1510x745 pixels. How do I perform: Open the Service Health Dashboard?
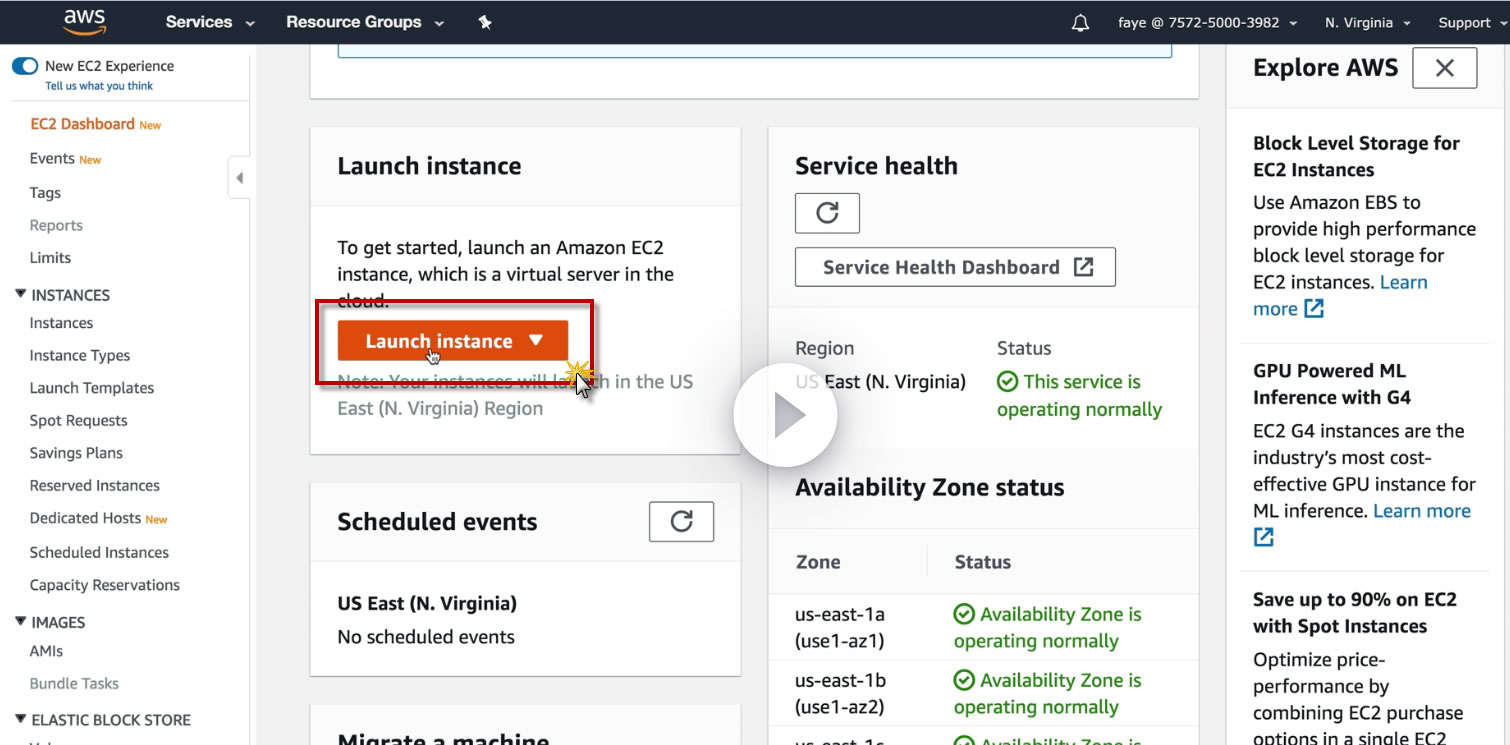954,267
